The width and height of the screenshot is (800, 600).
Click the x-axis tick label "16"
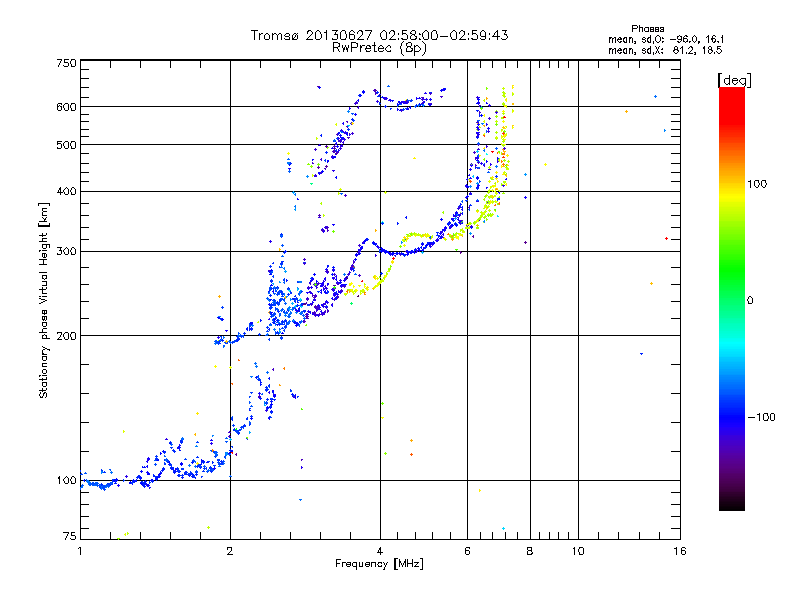coord(680,551)
